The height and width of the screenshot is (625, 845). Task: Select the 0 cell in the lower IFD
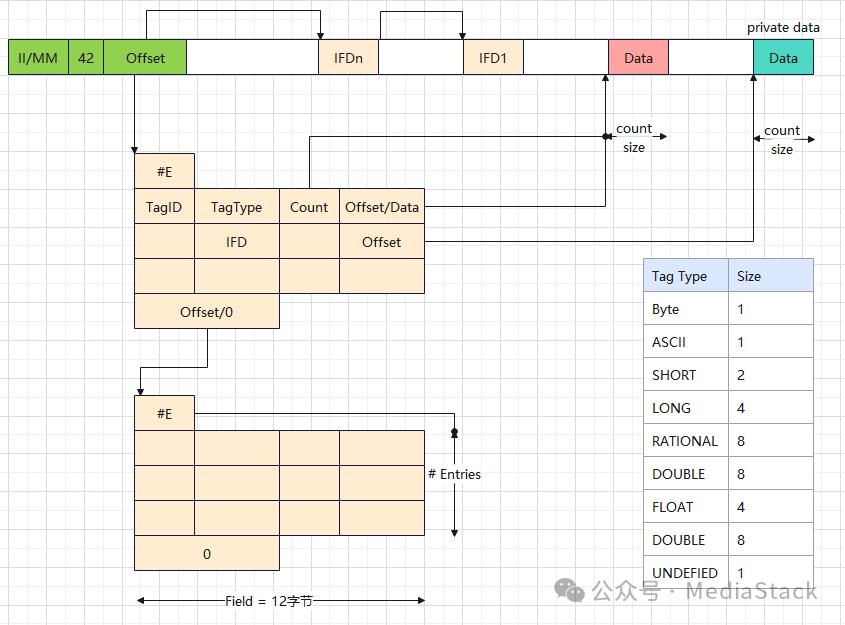(207, 553)
